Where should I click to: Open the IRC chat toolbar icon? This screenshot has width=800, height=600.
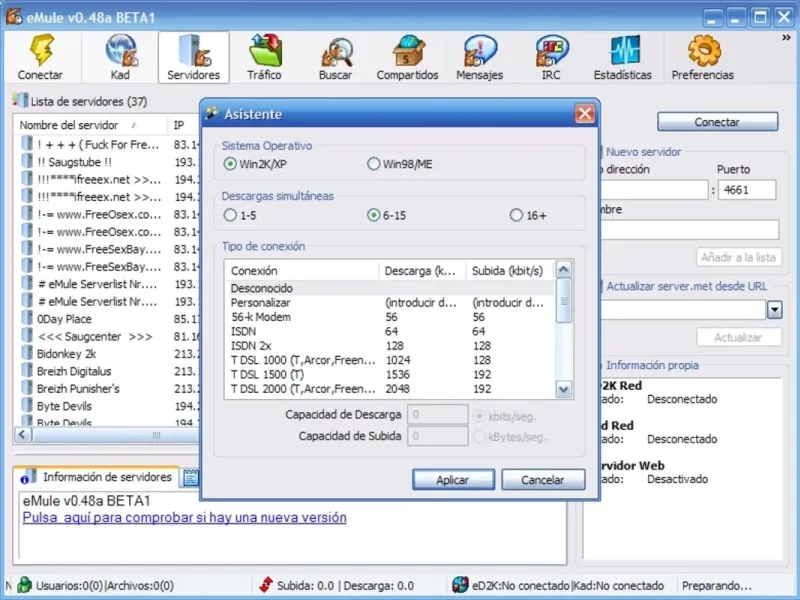(552, 50)
